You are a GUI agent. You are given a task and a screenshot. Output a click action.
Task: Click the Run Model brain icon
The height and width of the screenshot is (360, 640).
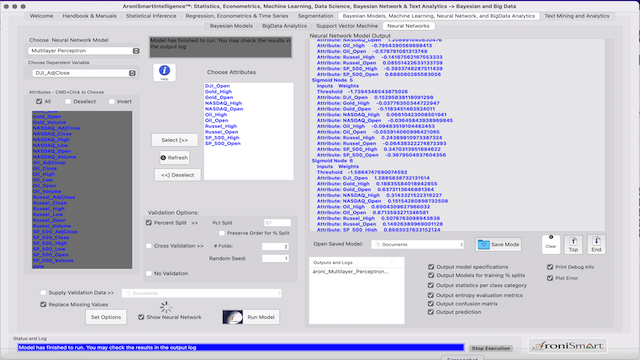tap(233, 317)
